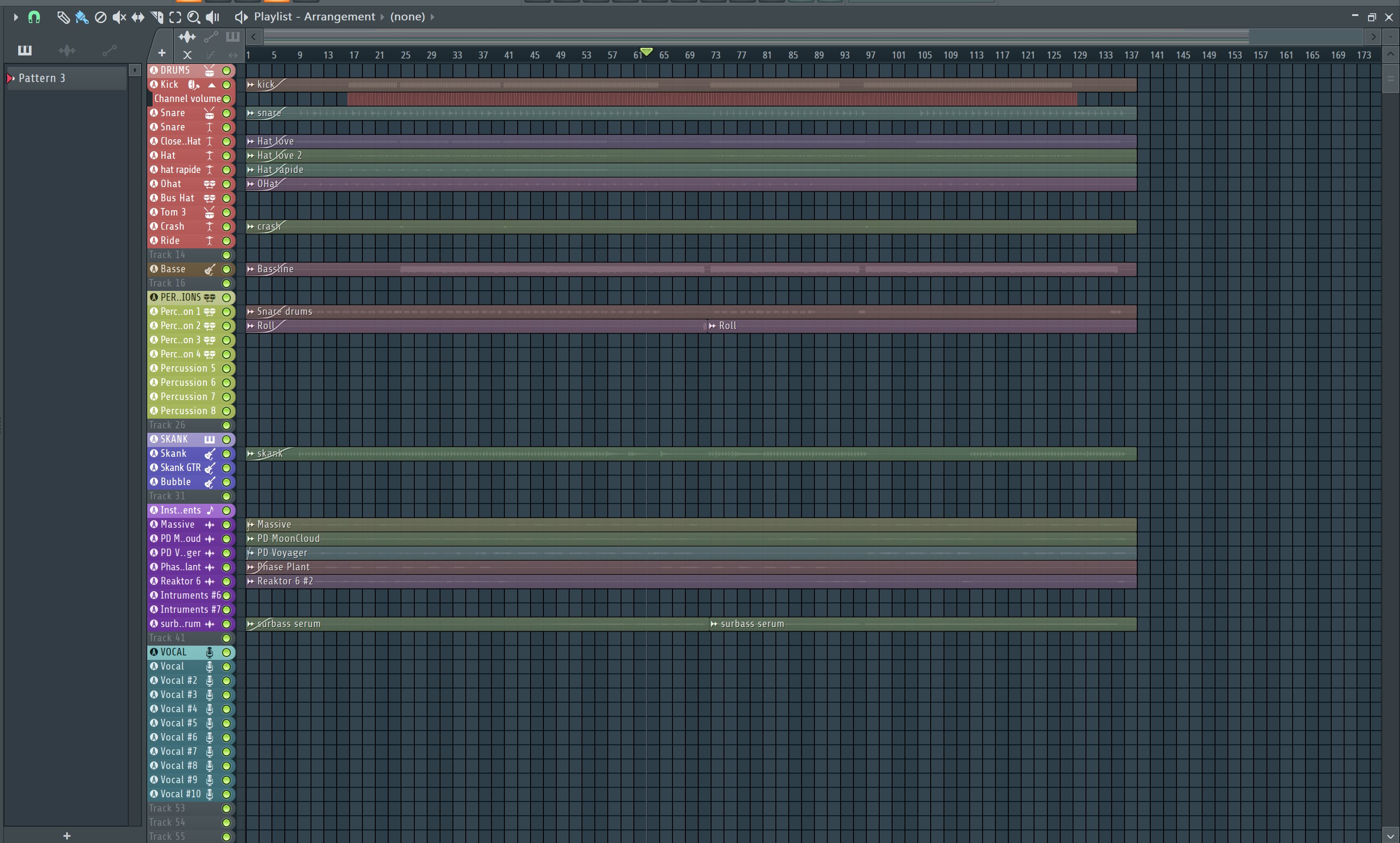Click the Pattern 3 label
Image resolution: width=1400 pixels, height=843 pixels.
pyautogui.click(x=42, y=78)
